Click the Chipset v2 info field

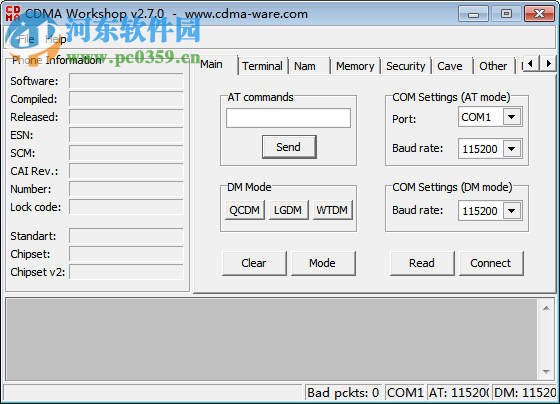pyautogui.click(x=126, y=272)
